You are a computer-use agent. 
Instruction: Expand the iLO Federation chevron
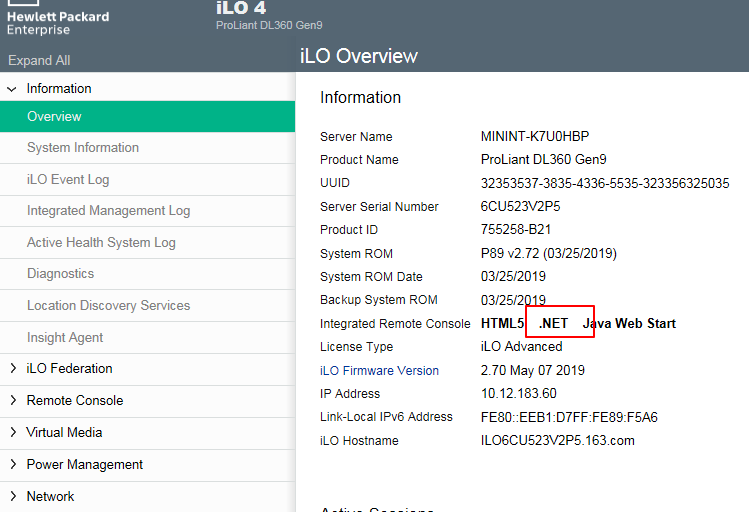coord(13,368)
